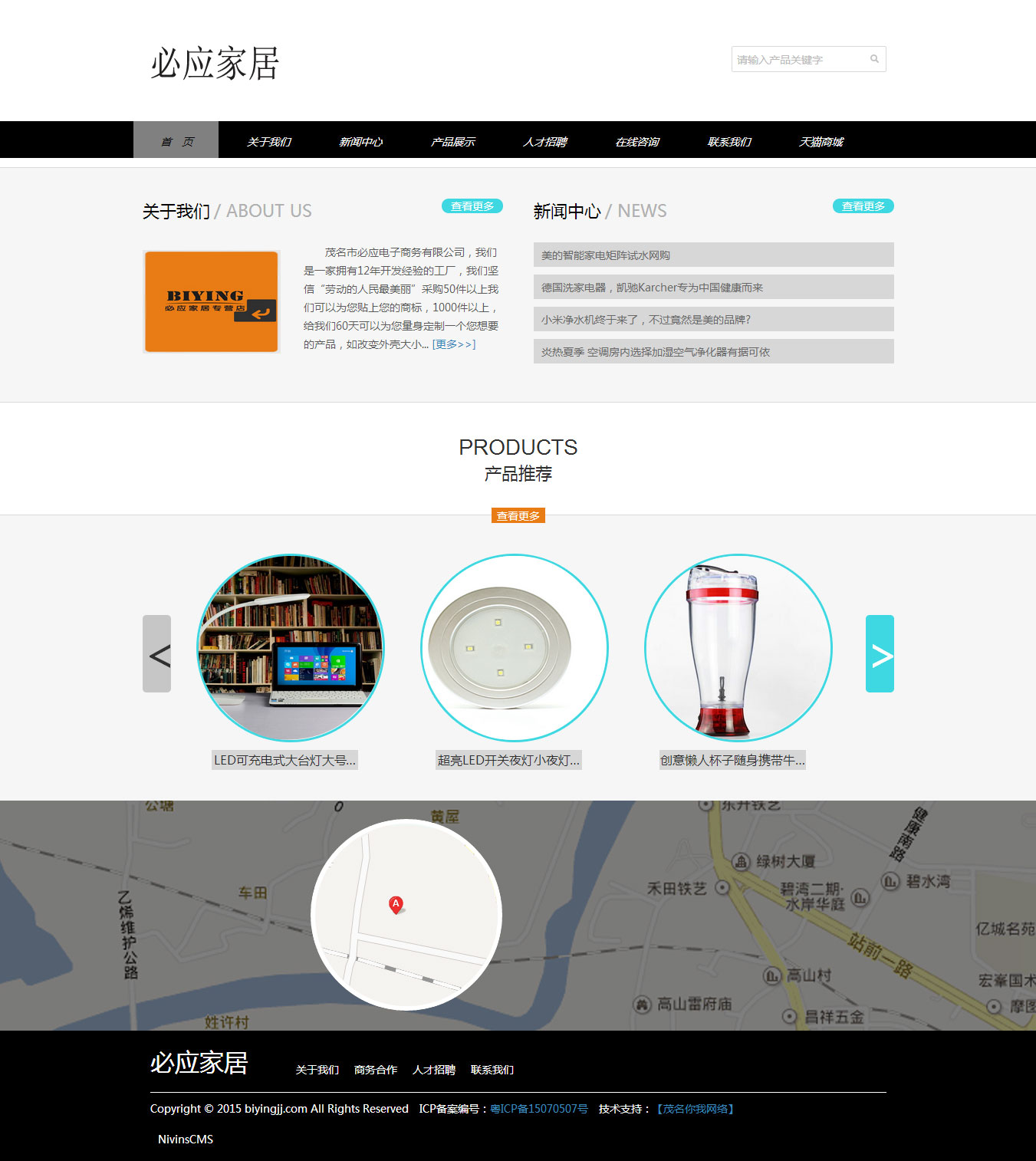This screenshot has height=1161, width=1036.
Task: Open the news item about Karcher
Action: [x=652, y=288]
